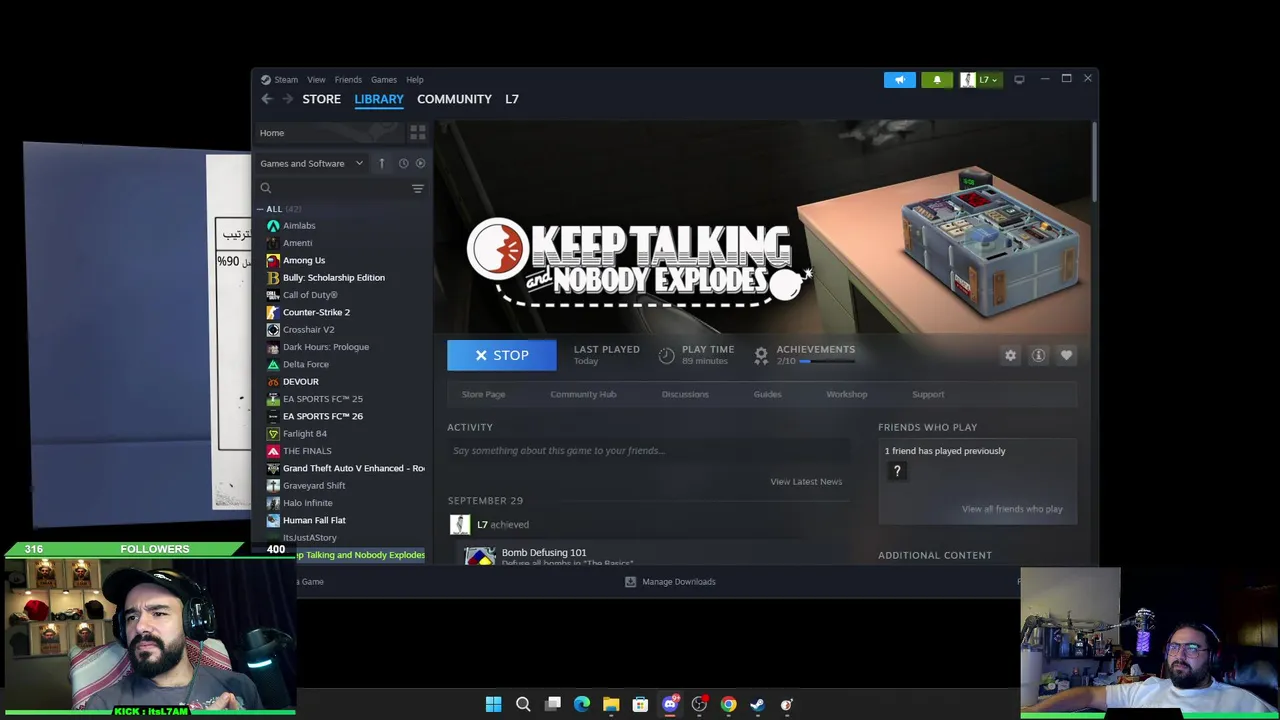Open the Steam announcements megaphone button

pos(899,80)
